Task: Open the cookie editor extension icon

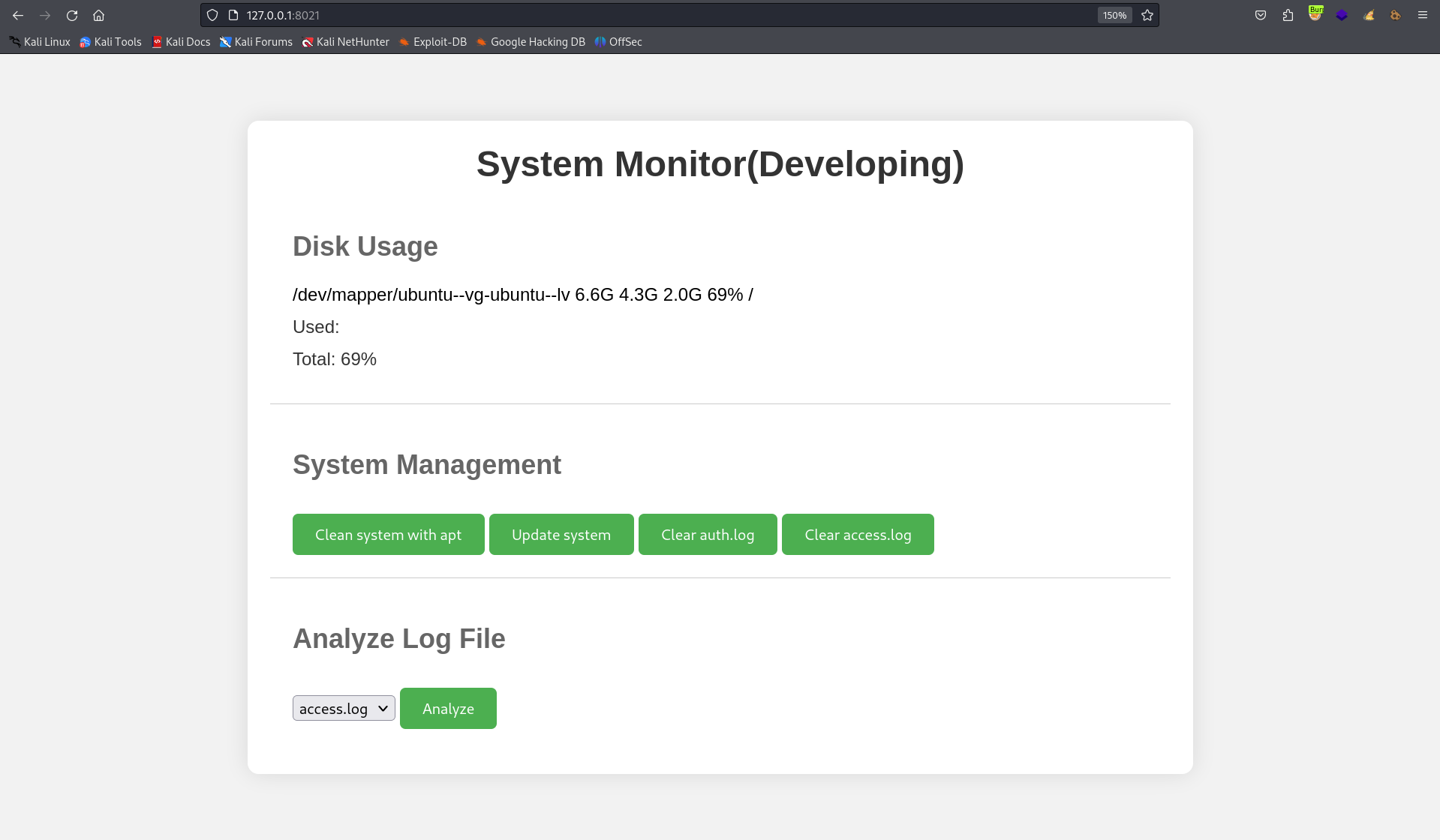Action: pos(1395,15)
